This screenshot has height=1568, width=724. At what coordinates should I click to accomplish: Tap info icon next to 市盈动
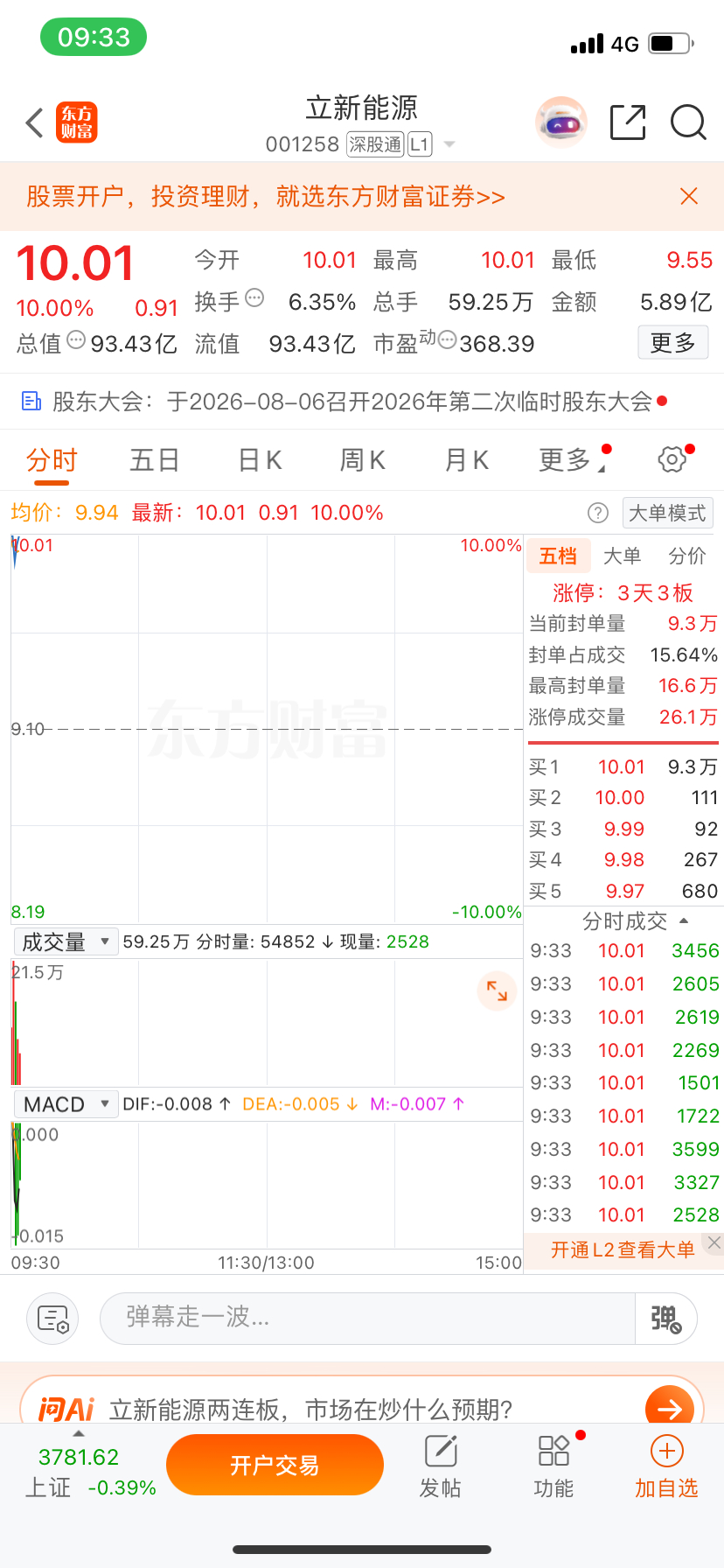pos(447,339)
